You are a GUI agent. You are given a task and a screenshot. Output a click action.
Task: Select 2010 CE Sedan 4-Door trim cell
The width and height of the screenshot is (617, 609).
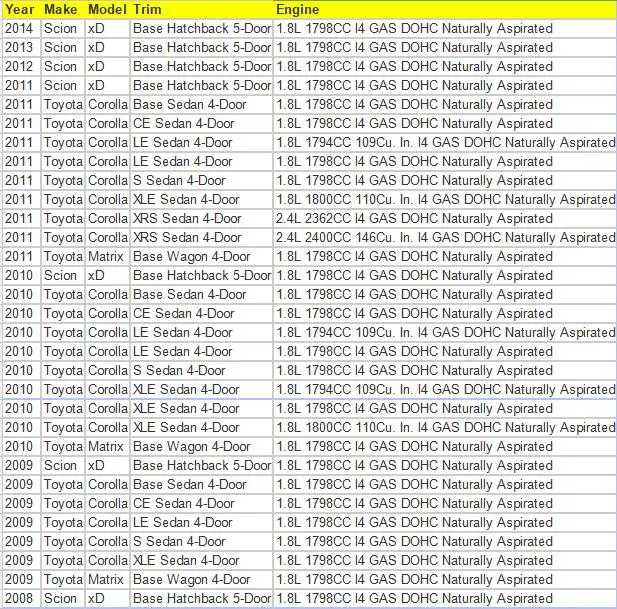(x=201, y=314)
